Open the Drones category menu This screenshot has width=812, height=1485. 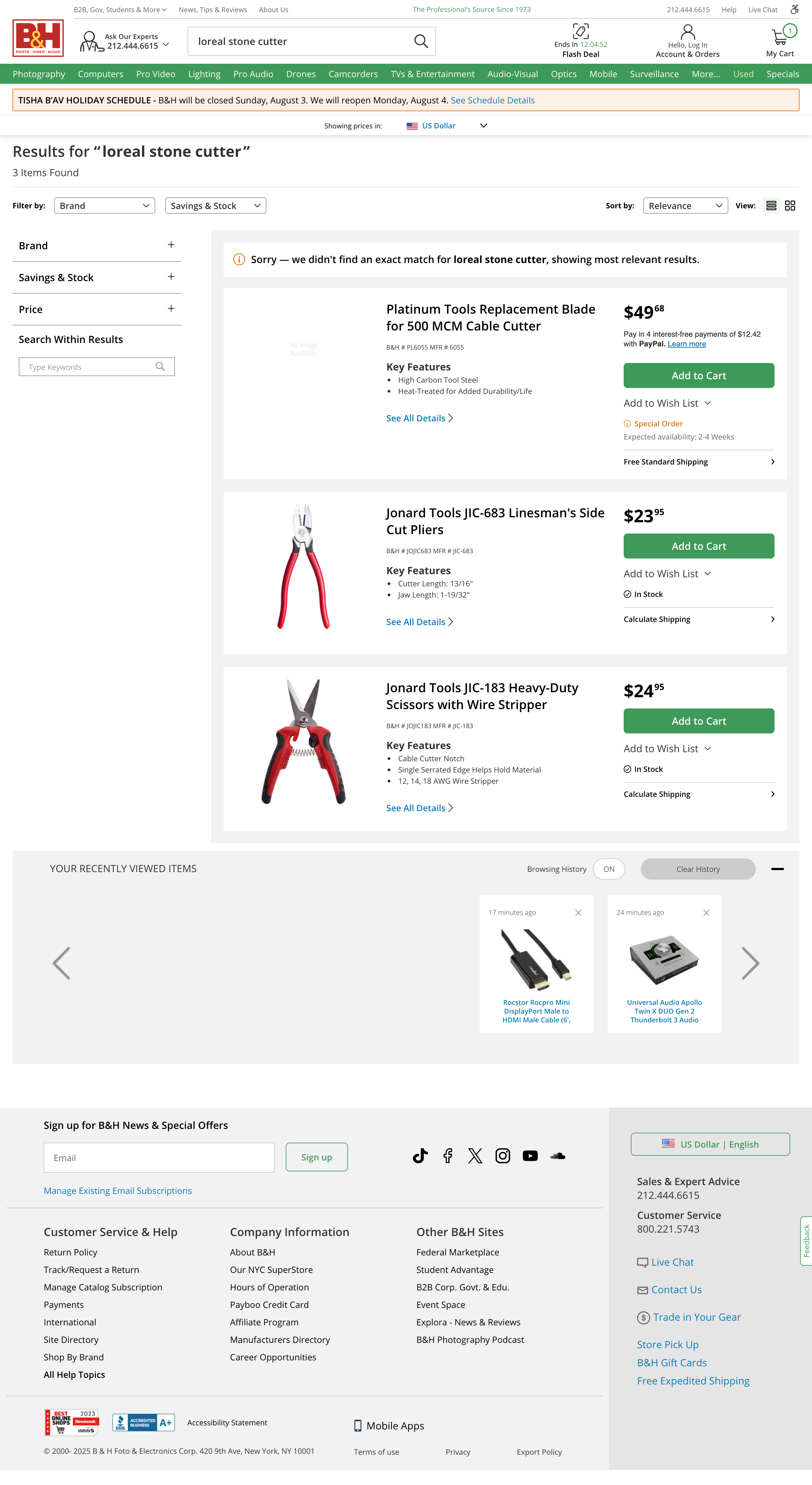[301, 74]
